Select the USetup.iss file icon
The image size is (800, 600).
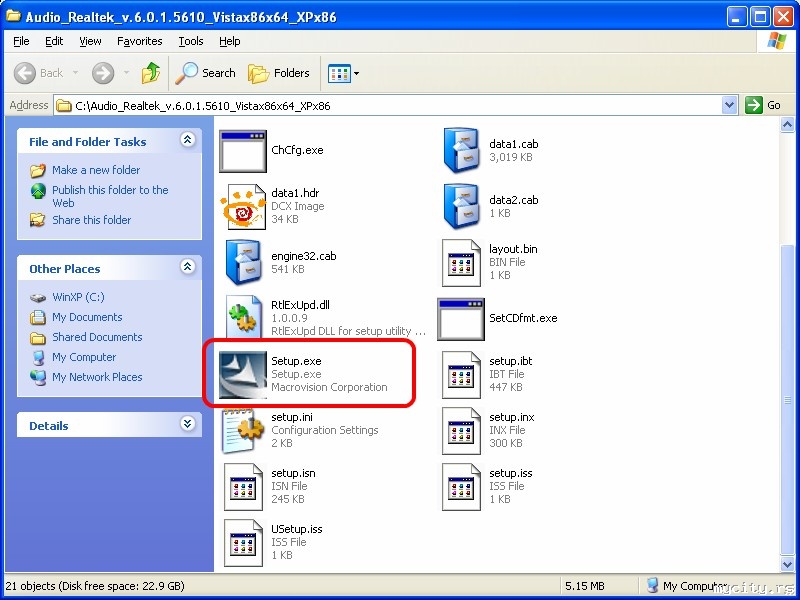coord(243,543)
